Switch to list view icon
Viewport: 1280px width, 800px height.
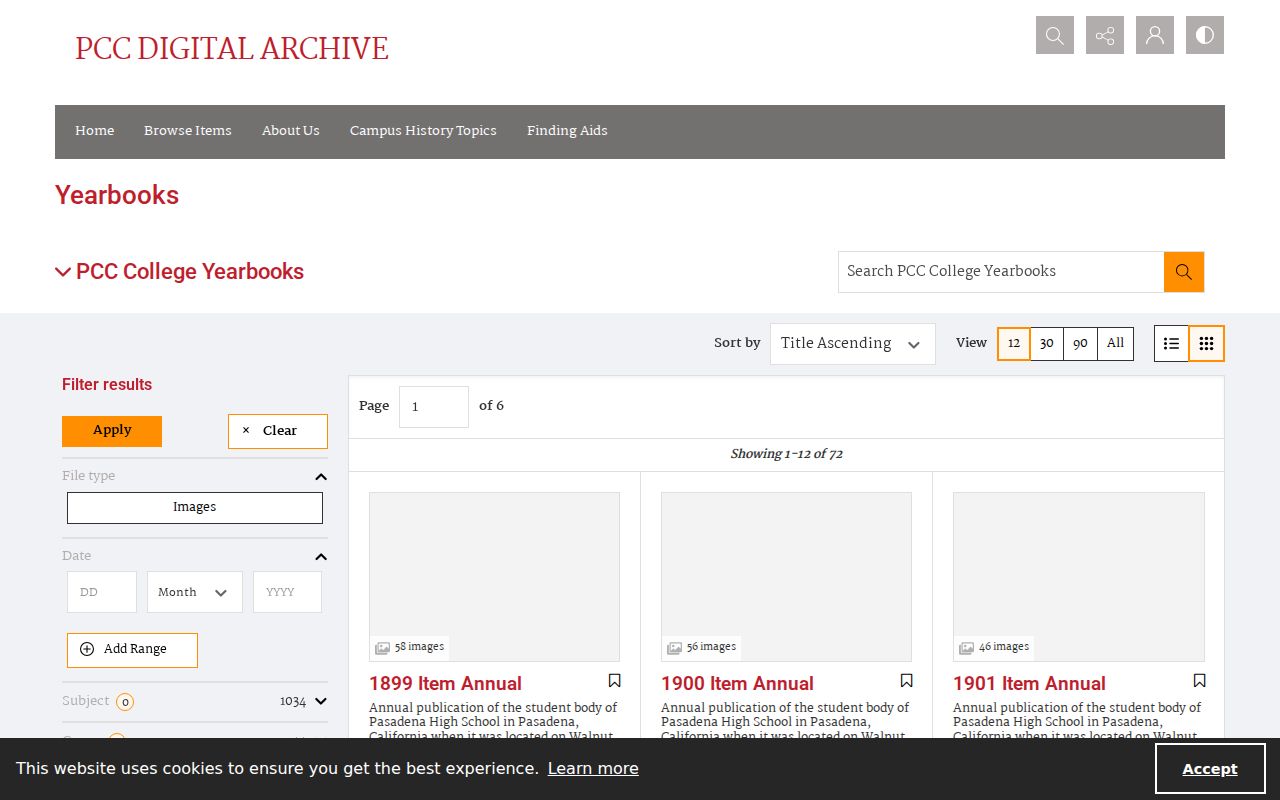(x=1171, y=343)
